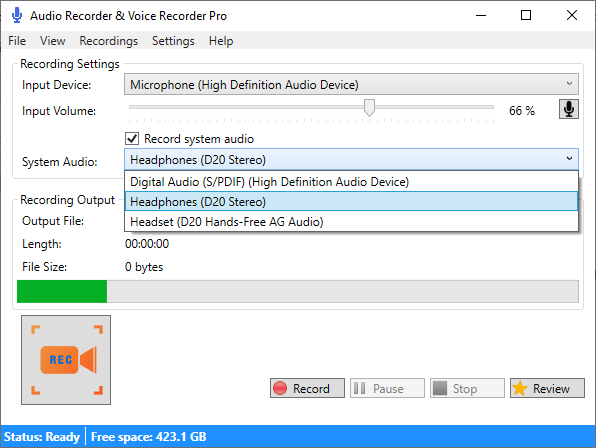Open the File menu
The height and width of the screenshot is (448, 596).
(17, 41)
